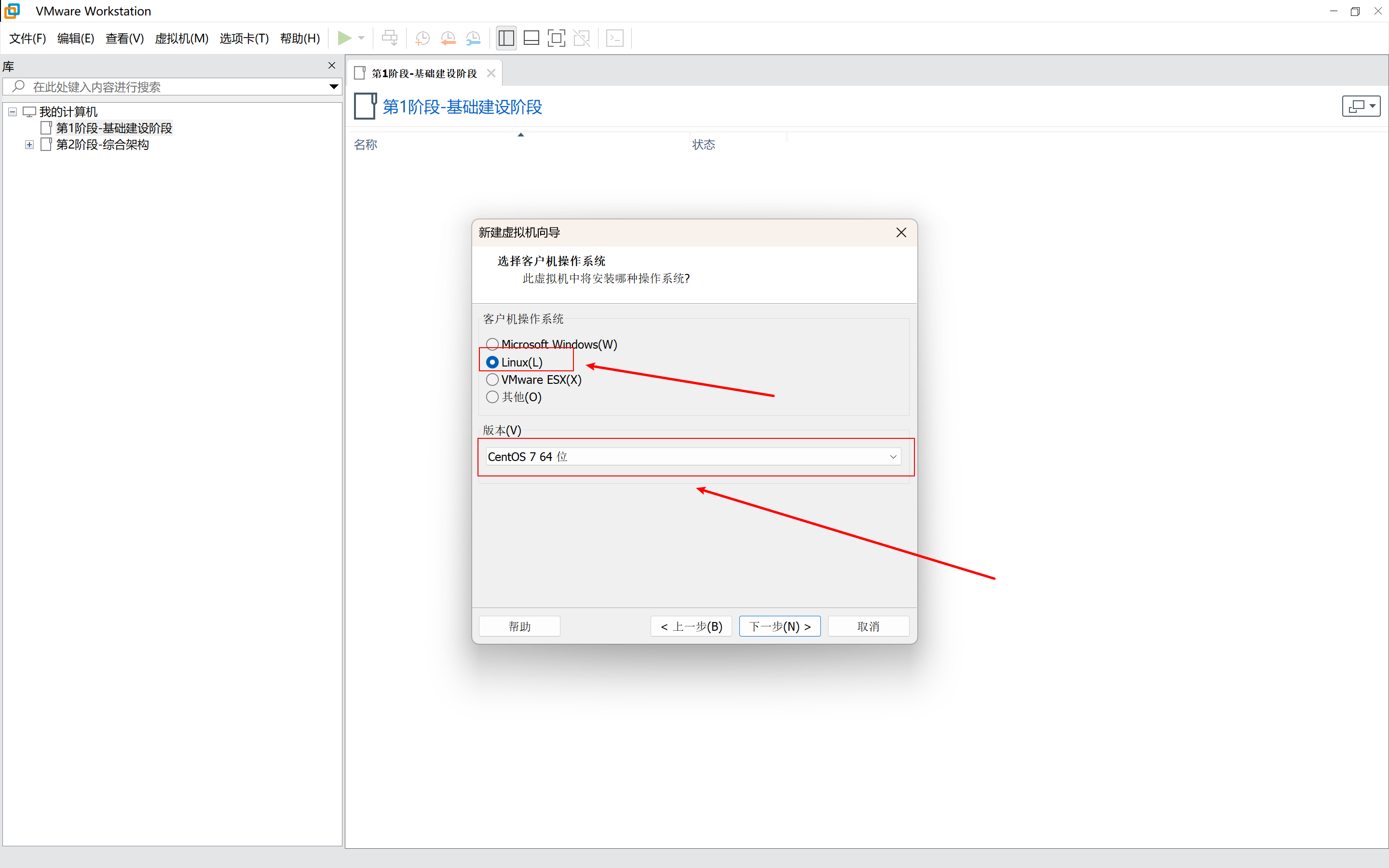Click the console view terminal icon
The width and height of the screenshot is (1389, 868).
coord(615,39)
